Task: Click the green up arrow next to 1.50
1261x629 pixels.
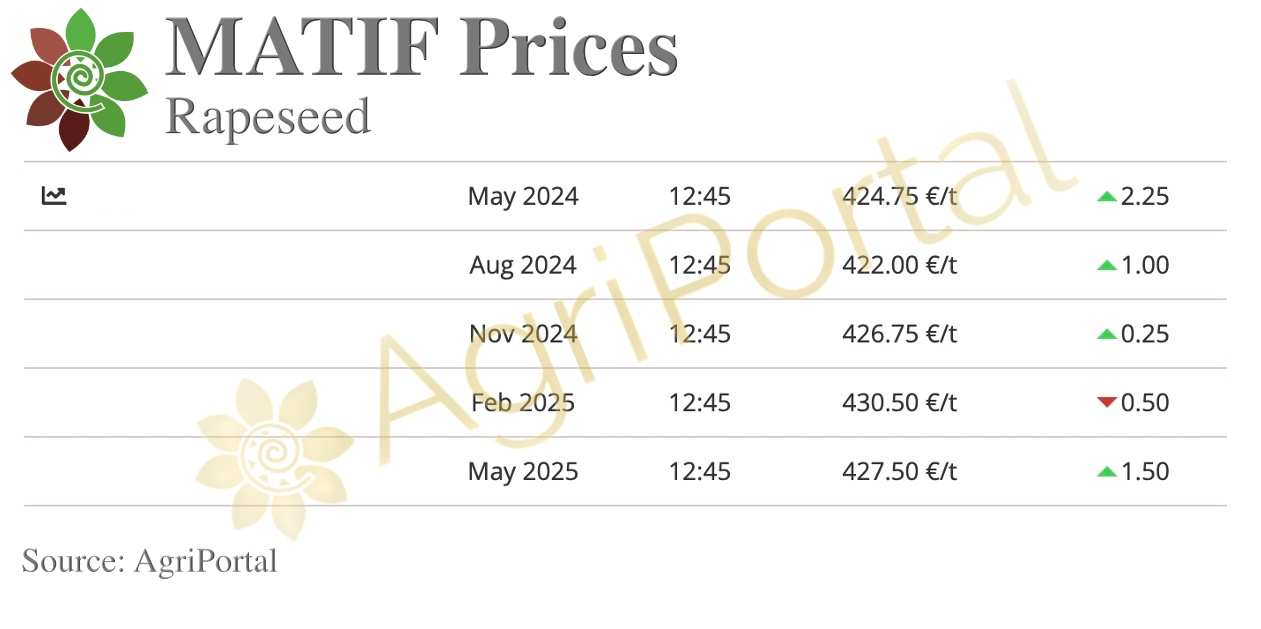Action: tap(1106, 472)
